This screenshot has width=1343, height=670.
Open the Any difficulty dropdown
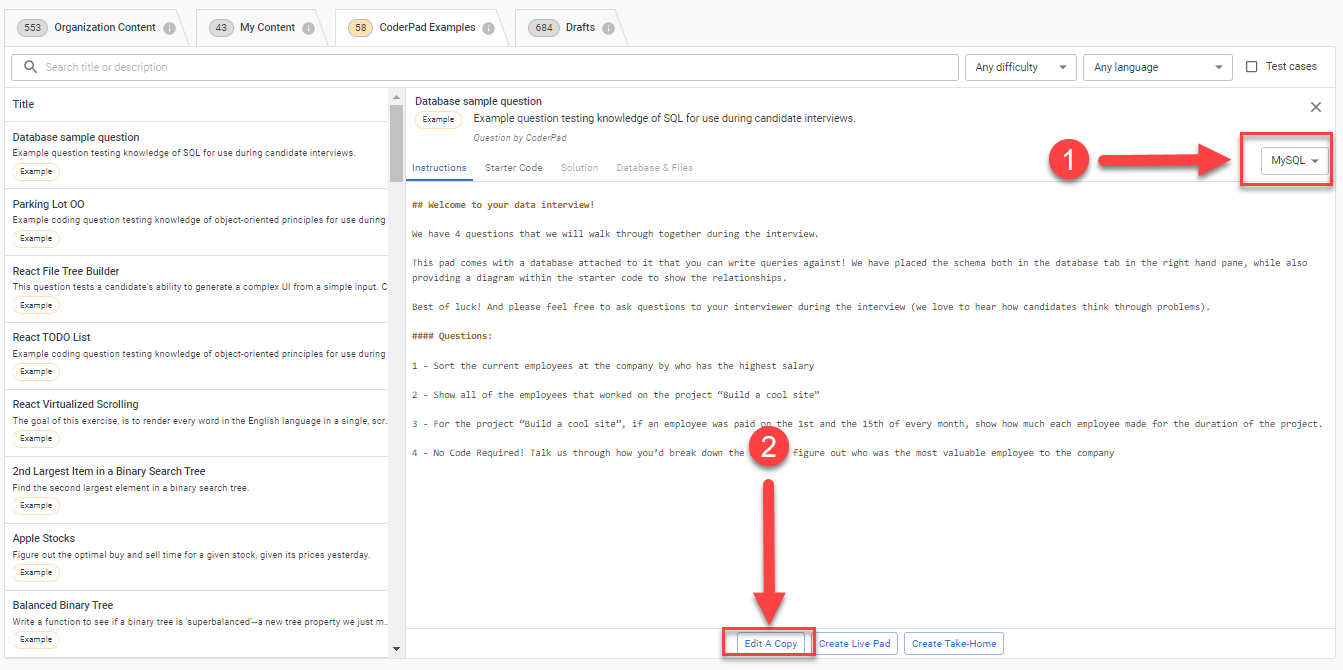click(1020, 67)
